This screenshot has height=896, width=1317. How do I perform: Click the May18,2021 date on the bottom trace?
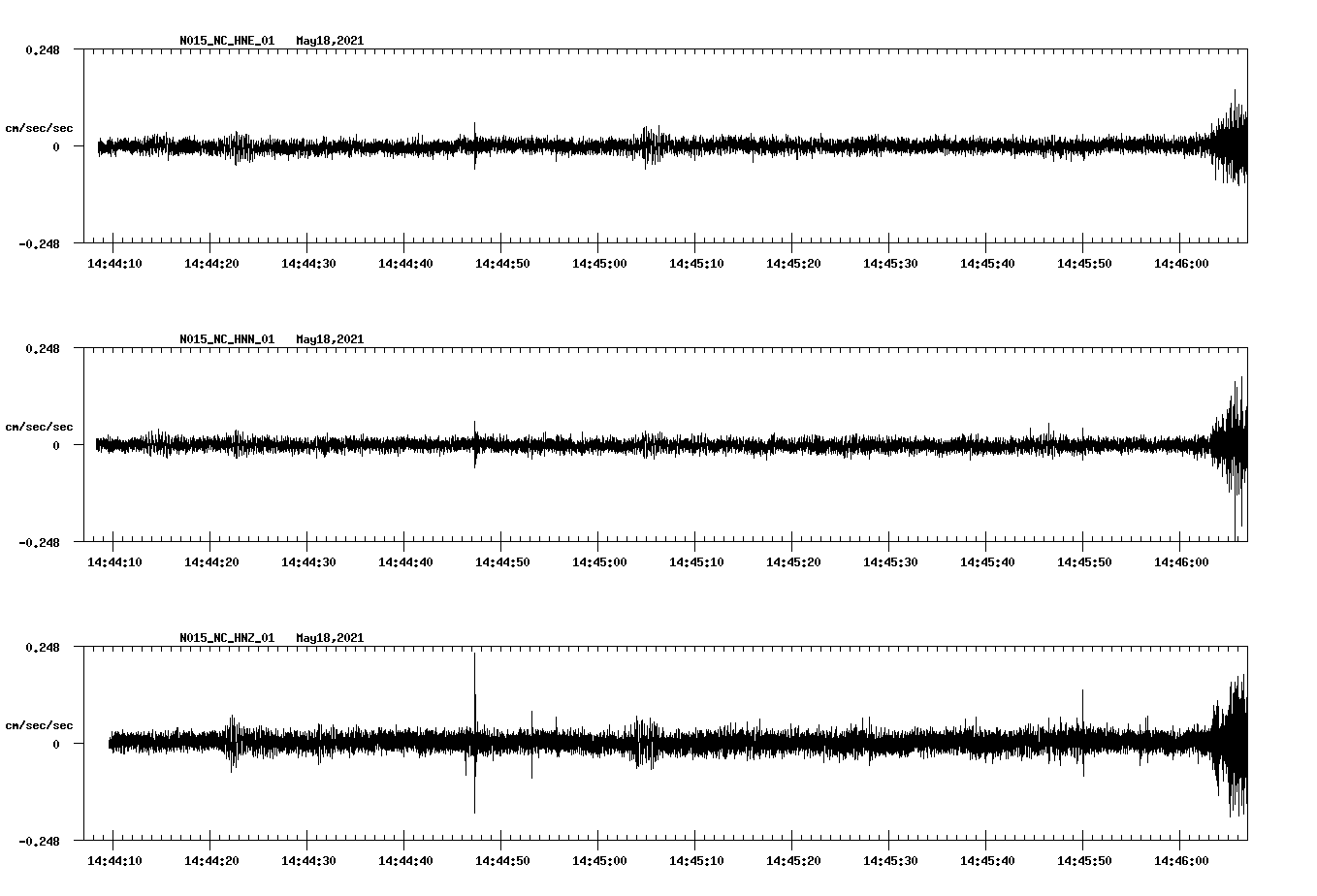[x=330, y=638]
